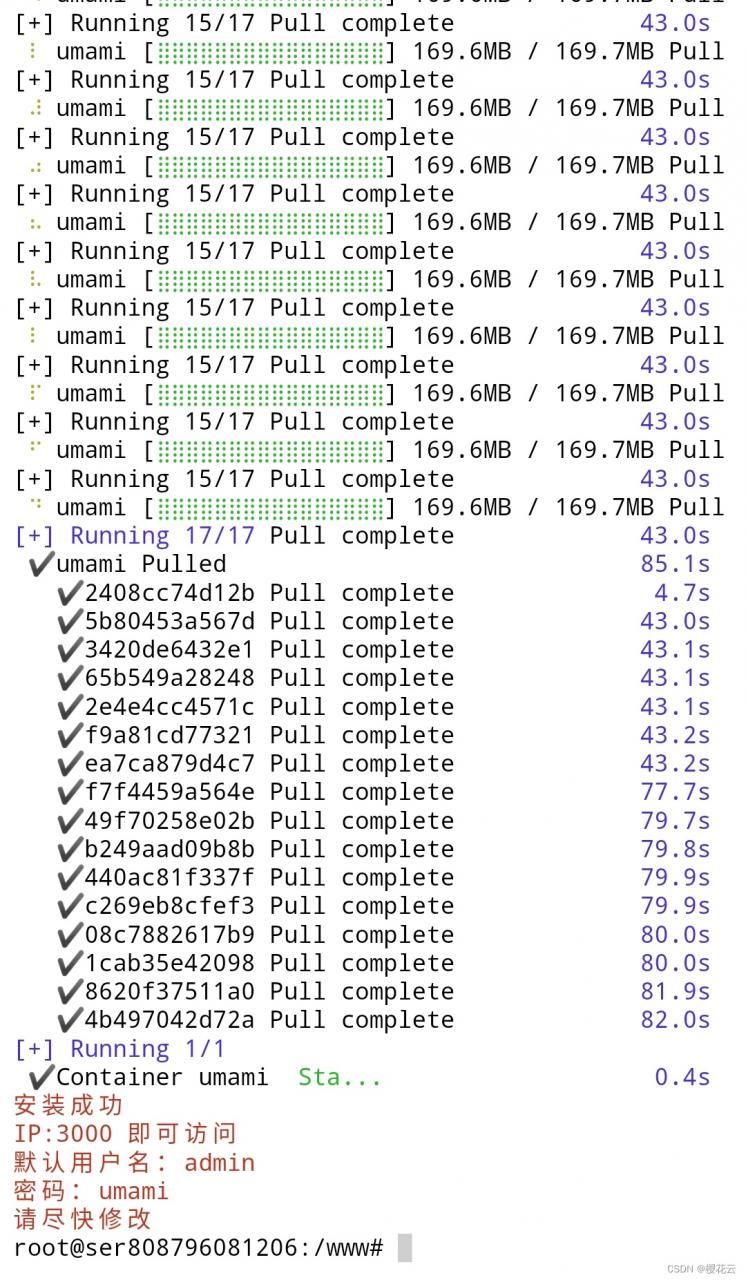Click the green "Sta..." container status
Viewport: 746px width, 1280px height.
(x=339, y=1077)
